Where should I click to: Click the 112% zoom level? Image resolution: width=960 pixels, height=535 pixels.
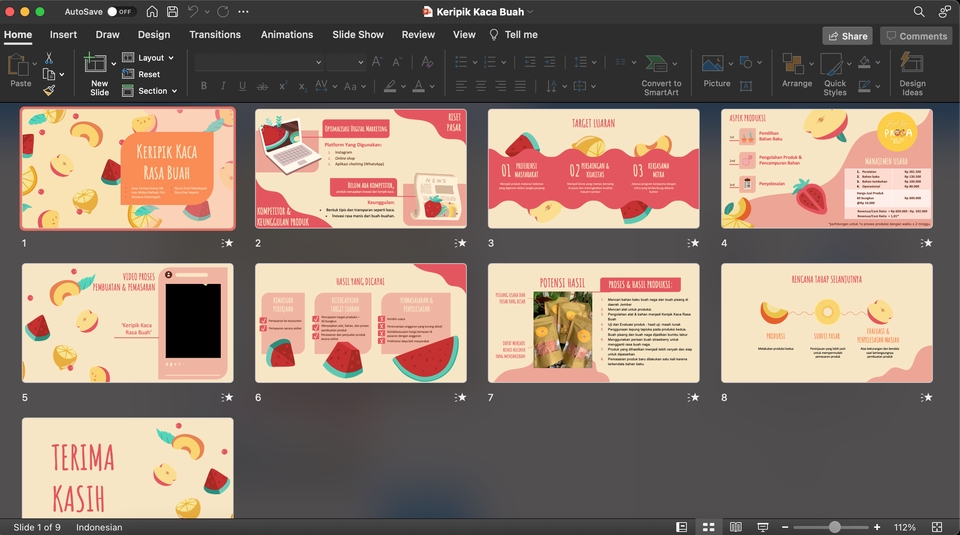point(904,527)
